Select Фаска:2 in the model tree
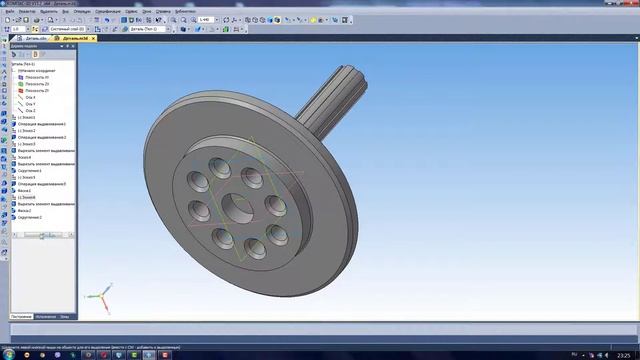Viewport: 640px width, 360px height. 24,211
